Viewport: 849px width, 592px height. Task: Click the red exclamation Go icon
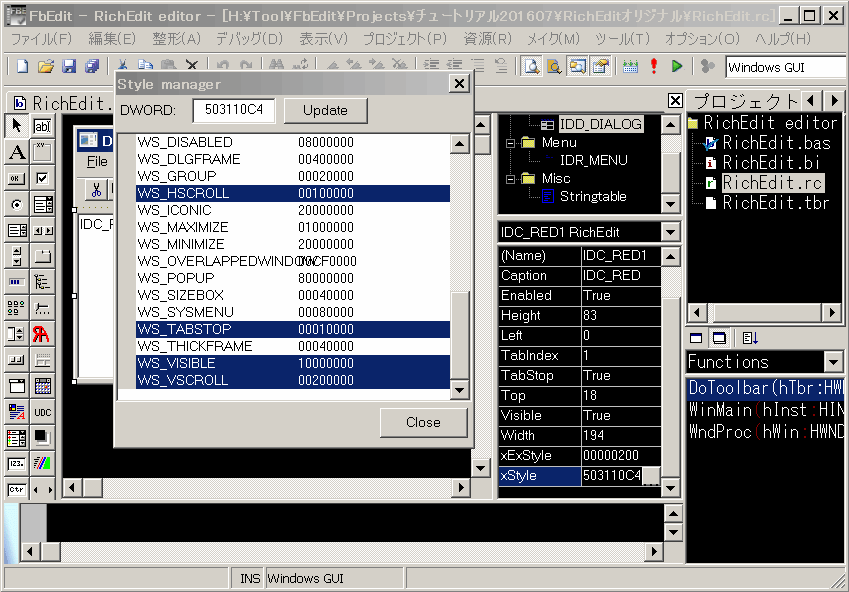654,67
